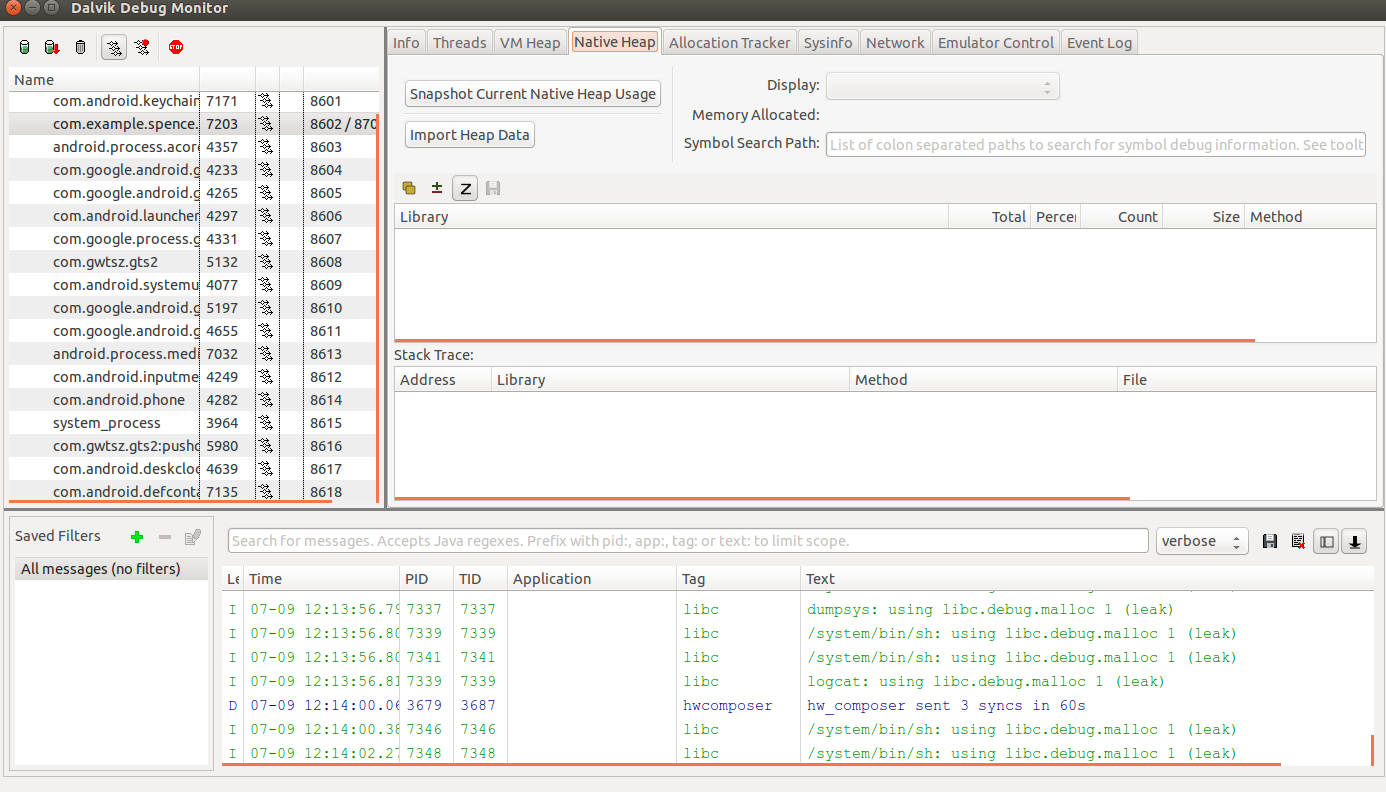Click the plus-minus diff icon
1386x792 pixels.
tap(437, 188)
